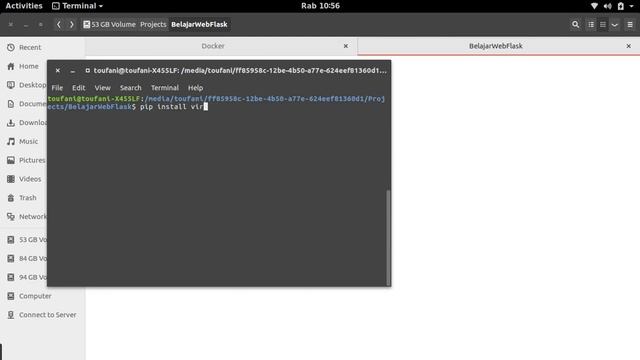Open terminal View menu
This screenshot has height=360, width=640.
[x=102, y=88]
